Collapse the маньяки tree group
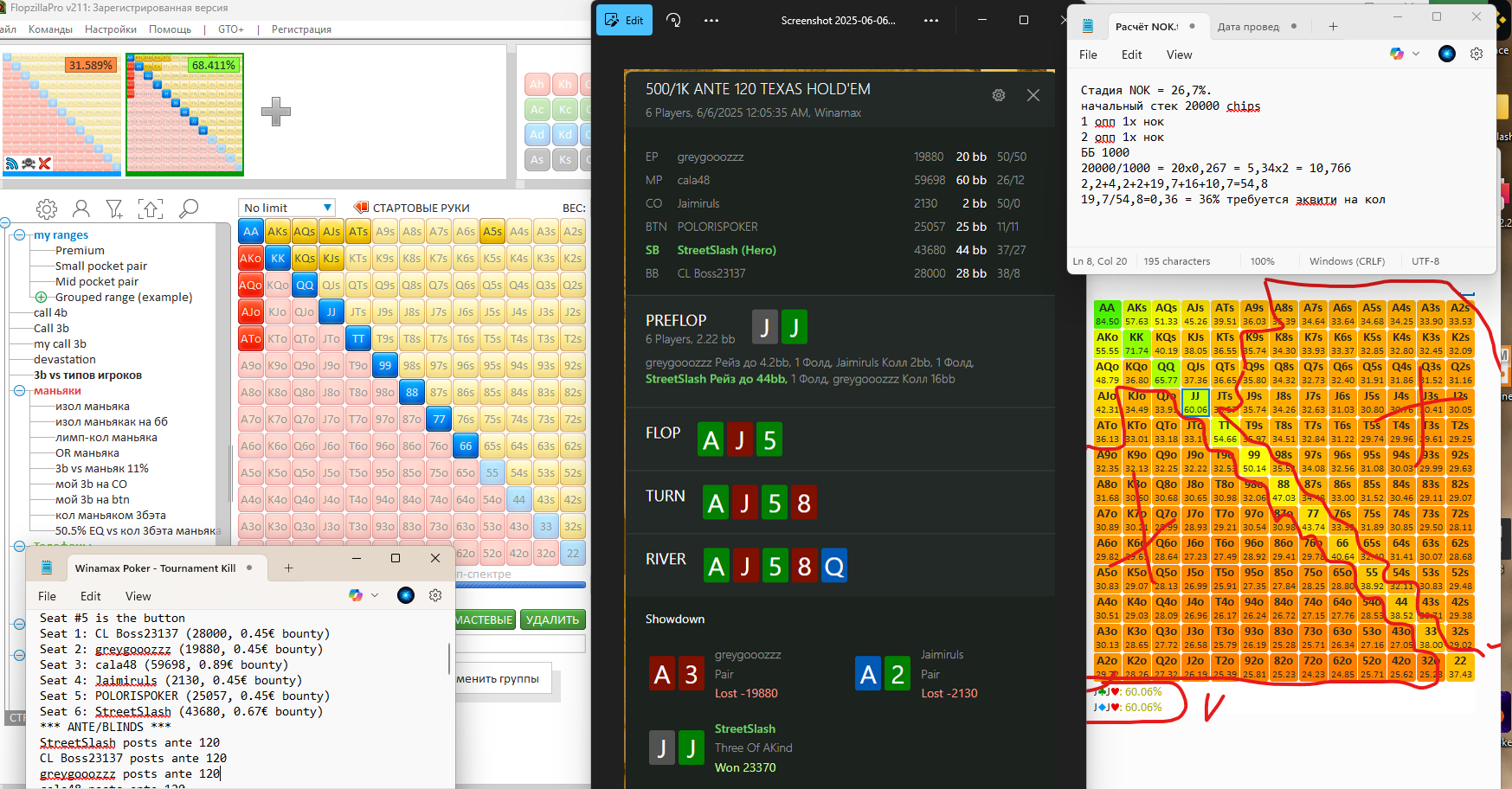Screen dimensions: 1512x789 pyautogui.click(x=19, y=391)
